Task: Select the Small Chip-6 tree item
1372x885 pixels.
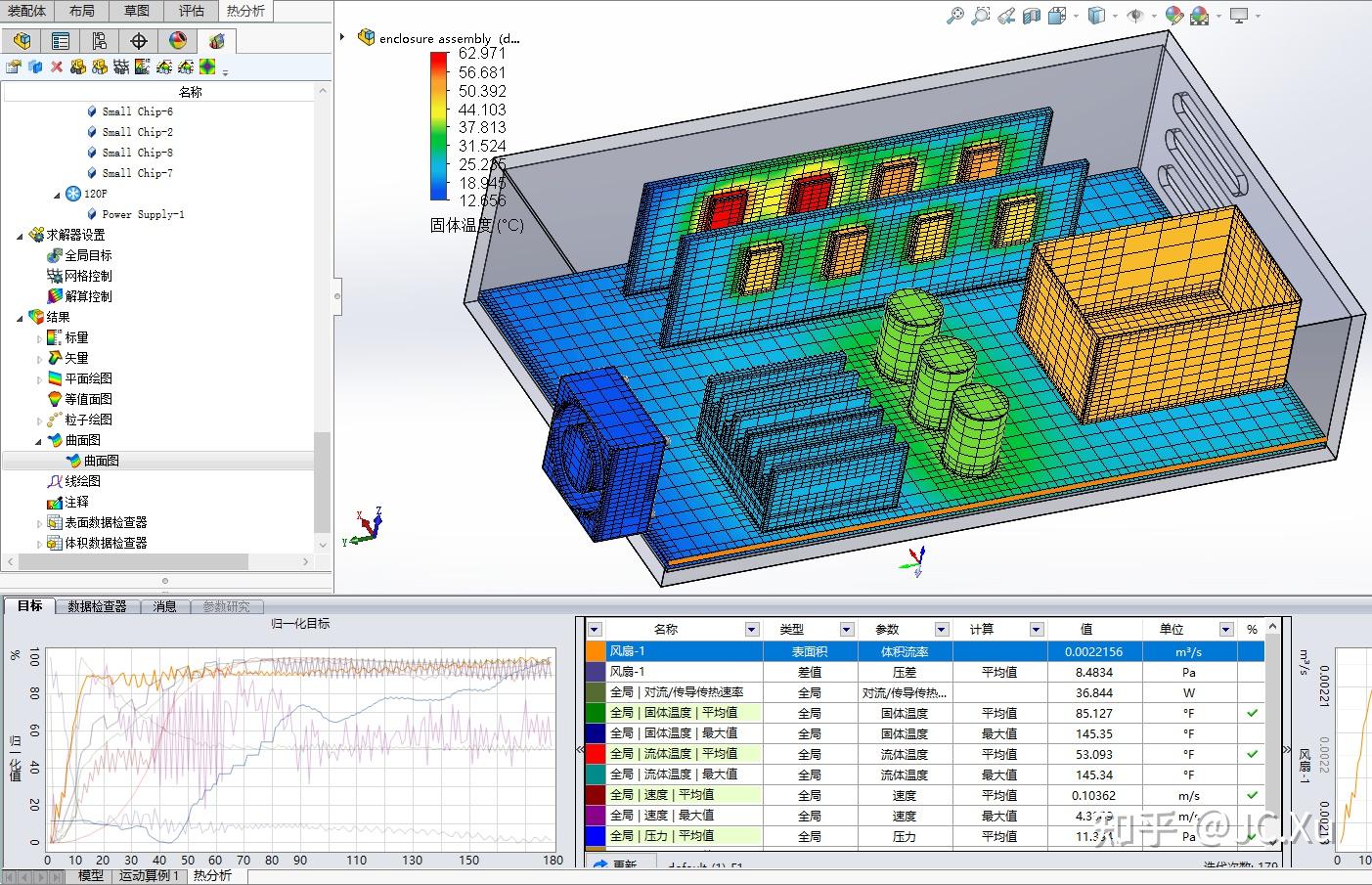Action: tap(130, 111)
